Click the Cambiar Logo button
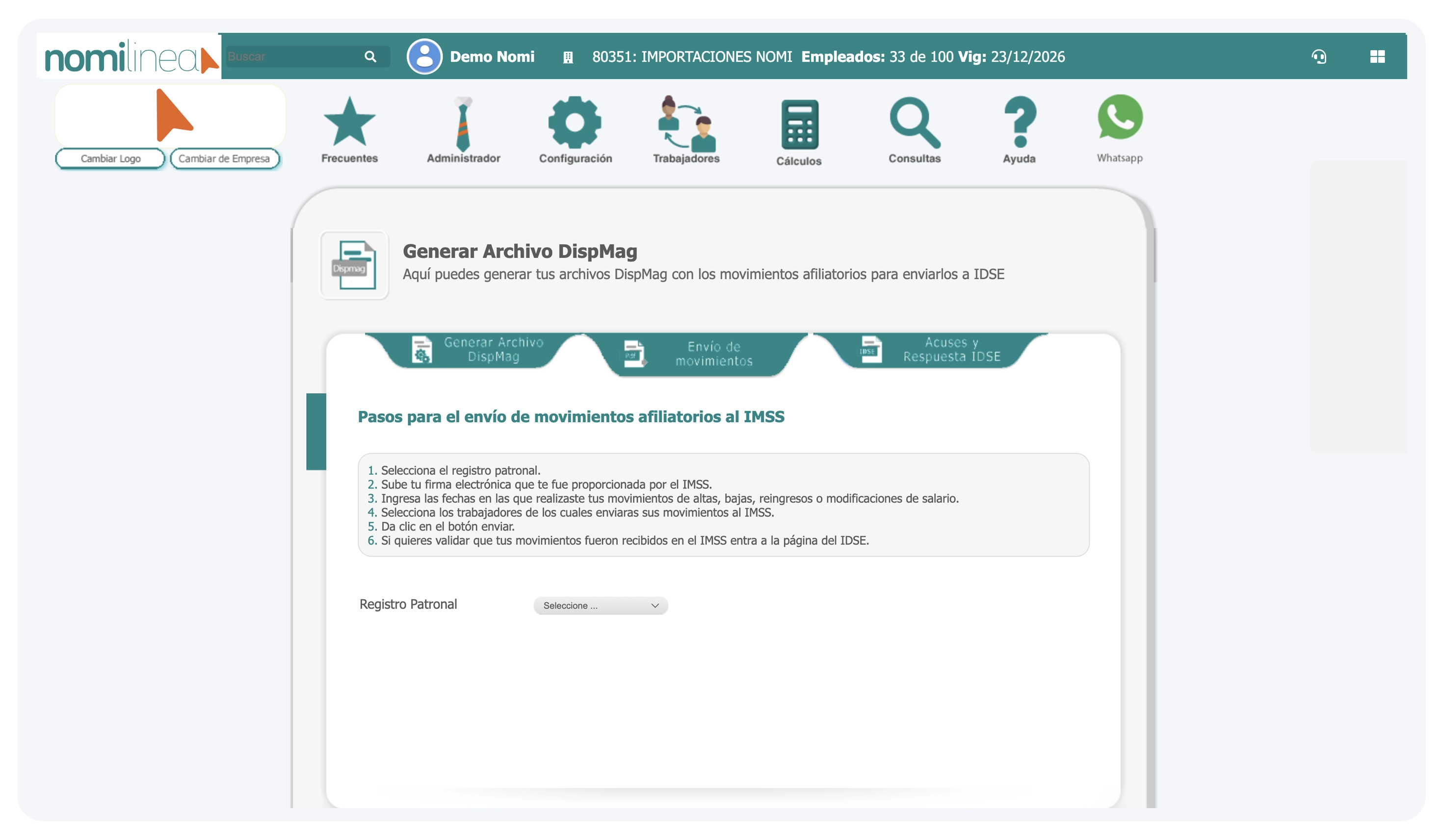This screenshot has height=840, width=1444. [x=109, y=158]
